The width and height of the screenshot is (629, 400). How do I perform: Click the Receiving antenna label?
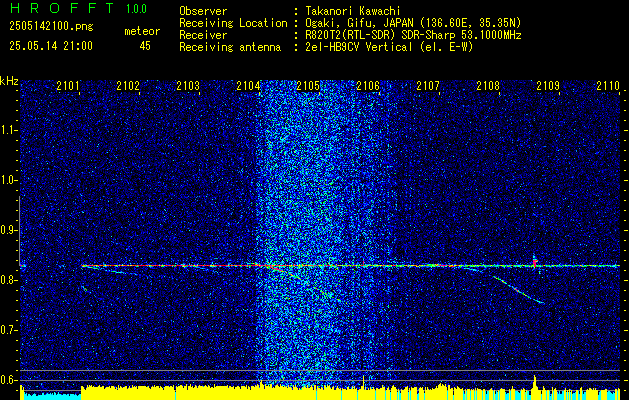[x=230, y=47]
